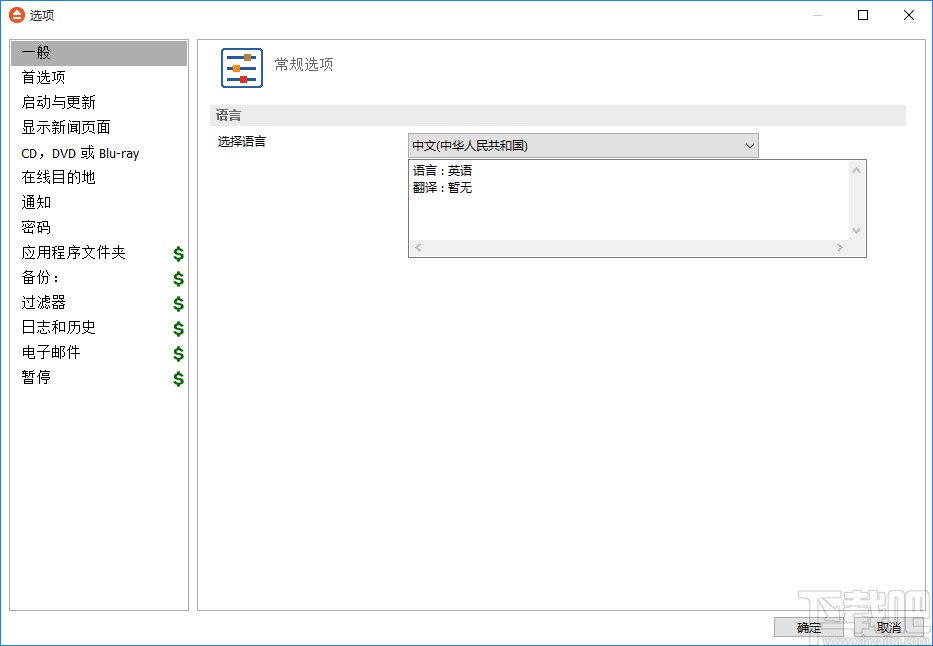Click the orange app icon in title bar

coord(16,15)
